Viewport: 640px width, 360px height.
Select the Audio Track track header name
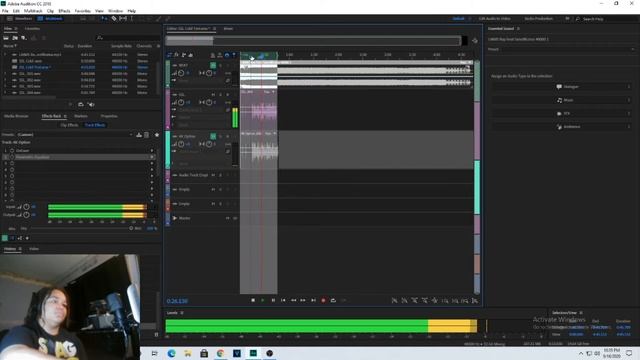tap(193, 175)
